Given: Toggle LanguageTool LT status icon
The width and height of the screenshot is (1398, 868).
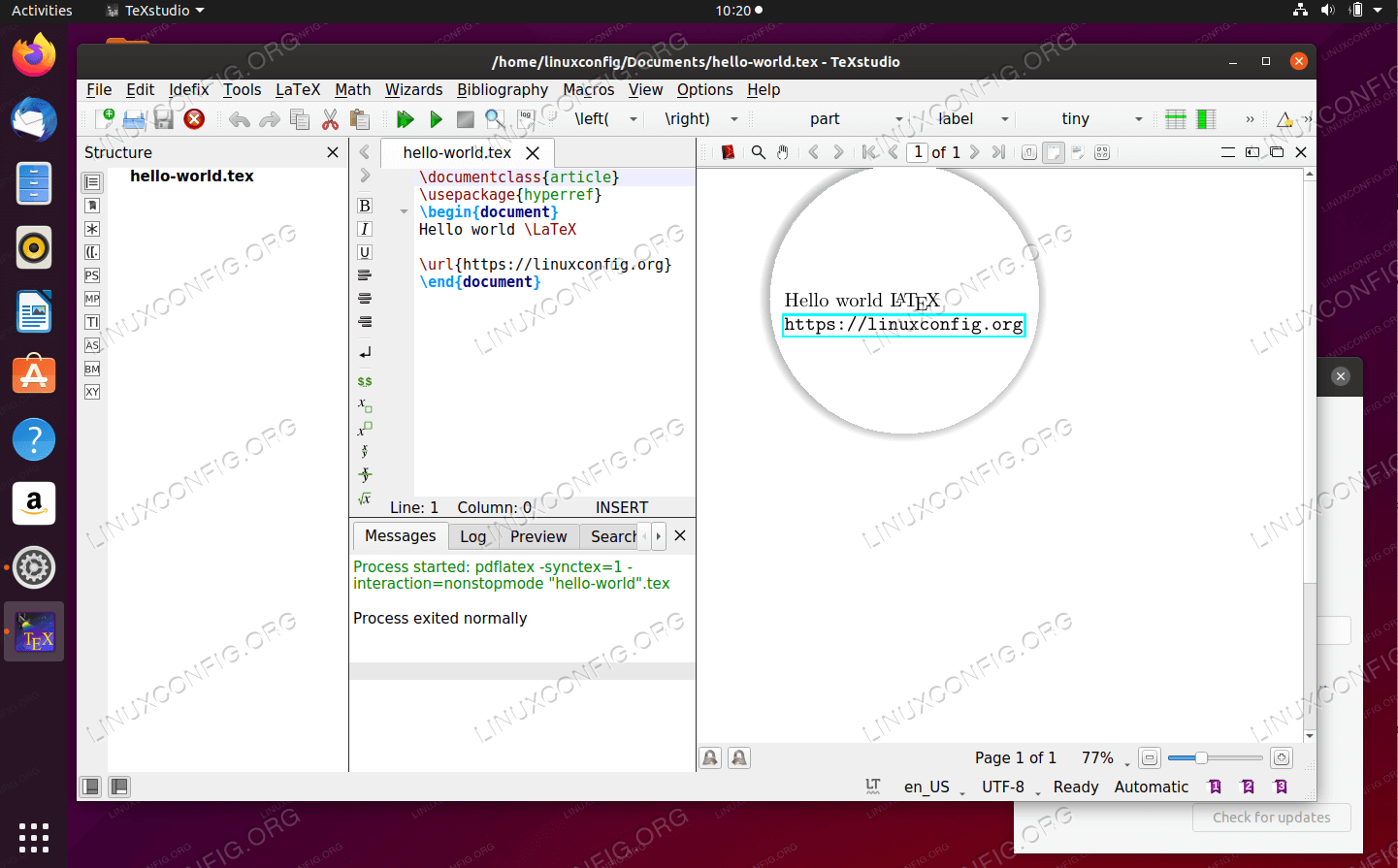Looking at the screenshot, I should [873, 786].
